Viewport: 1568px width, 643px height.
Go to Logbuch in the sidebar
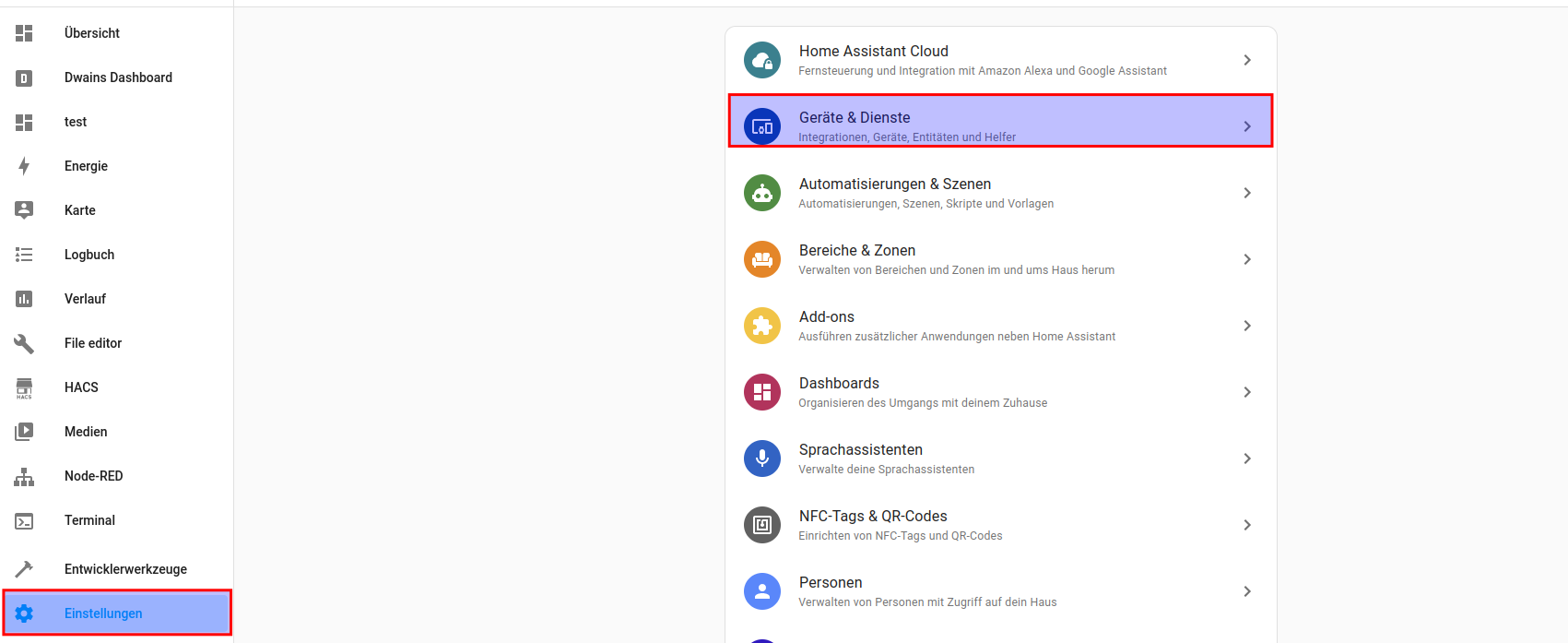(89, 255)
